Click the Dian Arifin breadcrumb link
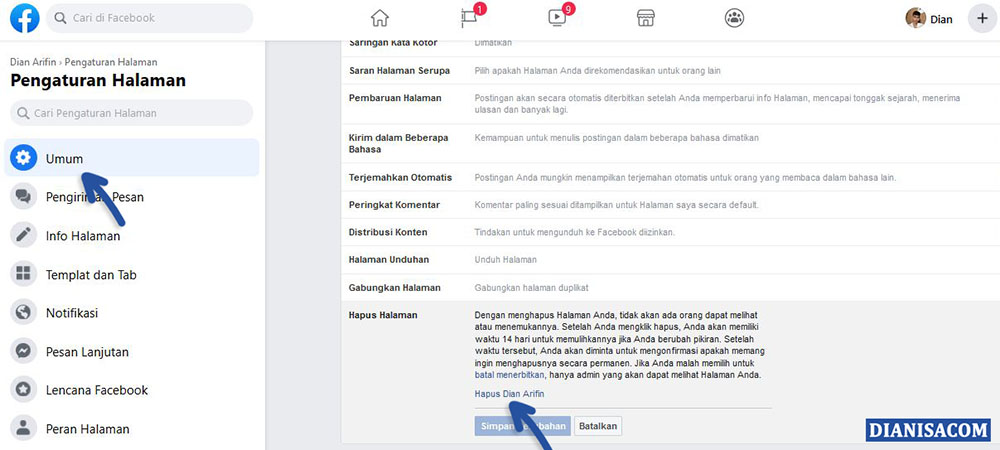Image resolution: width=1000 pixels, height=450 pixels. tap(33, 62)
